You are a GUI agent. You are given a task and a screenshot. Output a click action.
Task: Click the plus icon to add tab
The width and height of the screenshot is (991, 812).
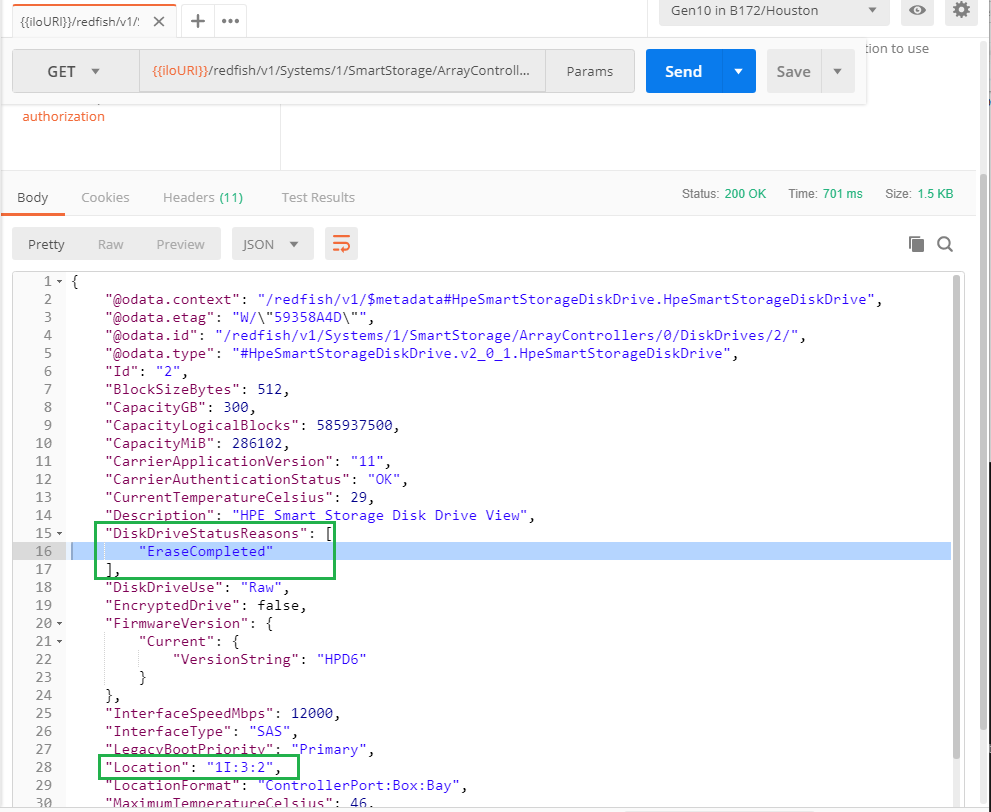pos(198,21)
